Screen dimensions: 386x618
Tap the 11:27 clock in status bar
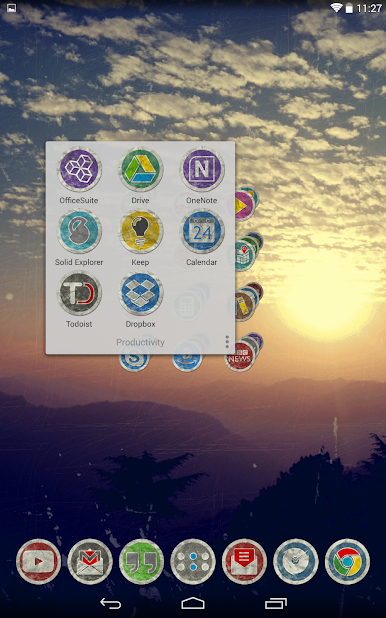[x=369, y=8]
